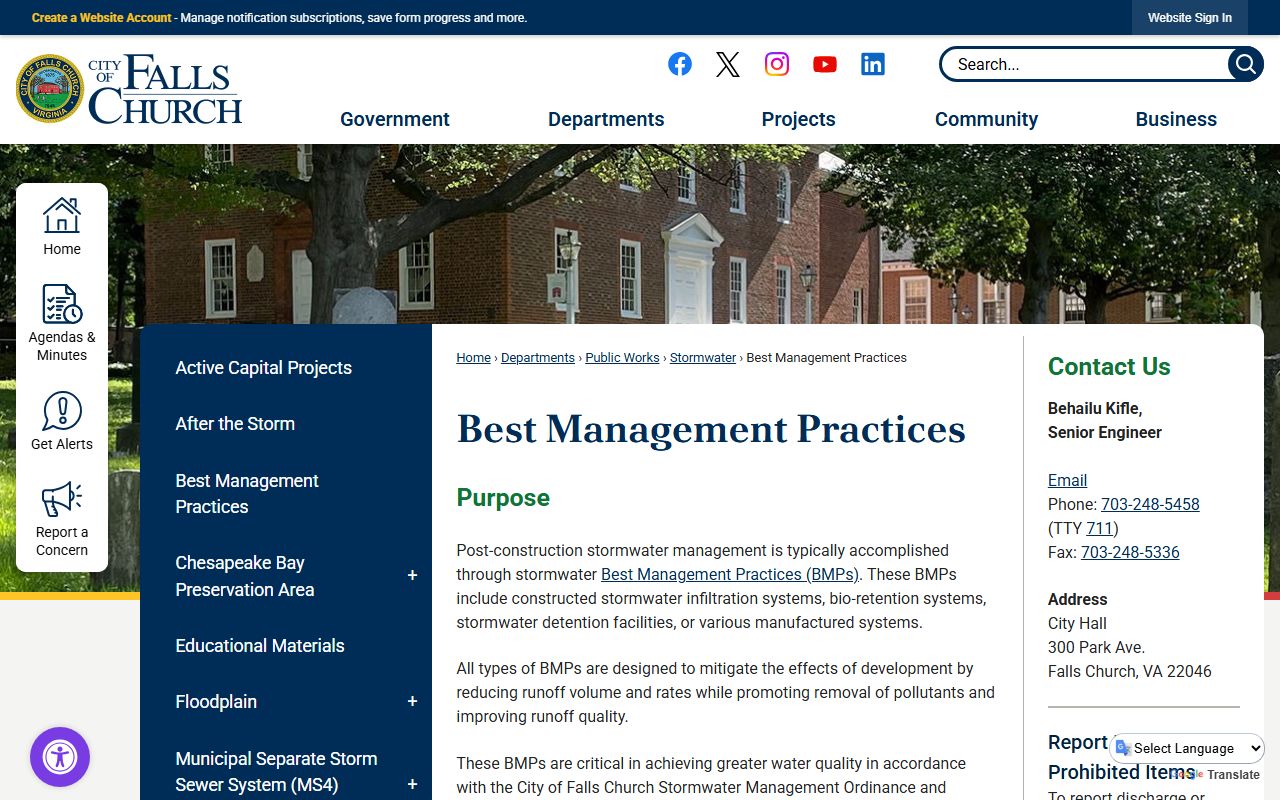
Task: Click the TTY 711 link
Action: pos(1100,528)
